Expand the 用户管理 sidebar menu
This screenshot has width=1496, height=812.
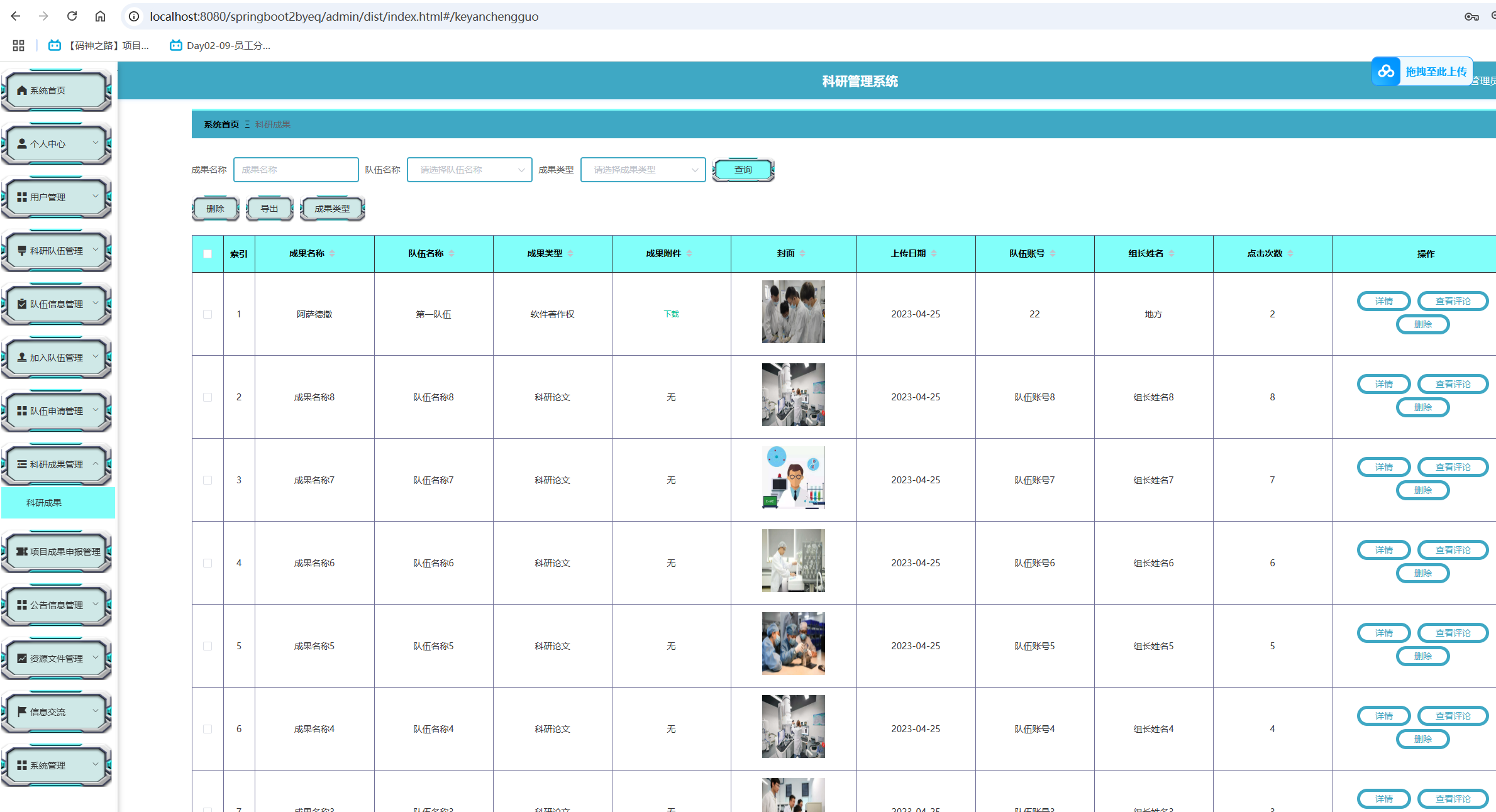[x=57, y=197]
